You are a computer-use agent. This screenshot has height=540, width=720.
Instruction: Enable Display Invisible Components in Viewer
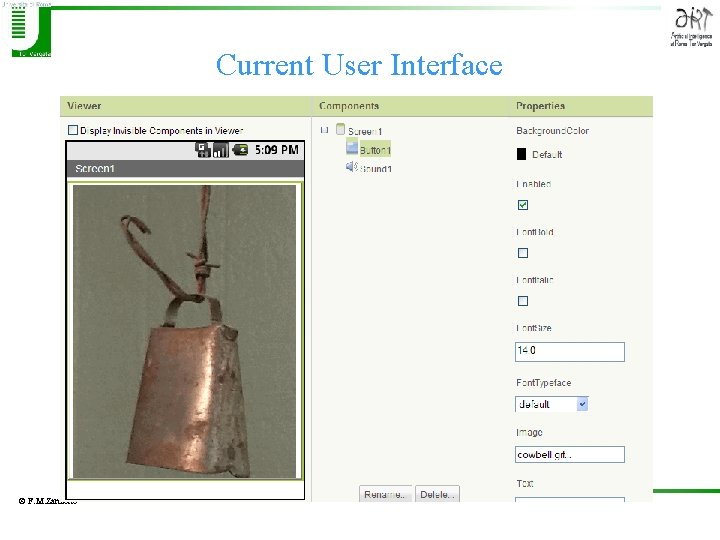coord(73,130)
